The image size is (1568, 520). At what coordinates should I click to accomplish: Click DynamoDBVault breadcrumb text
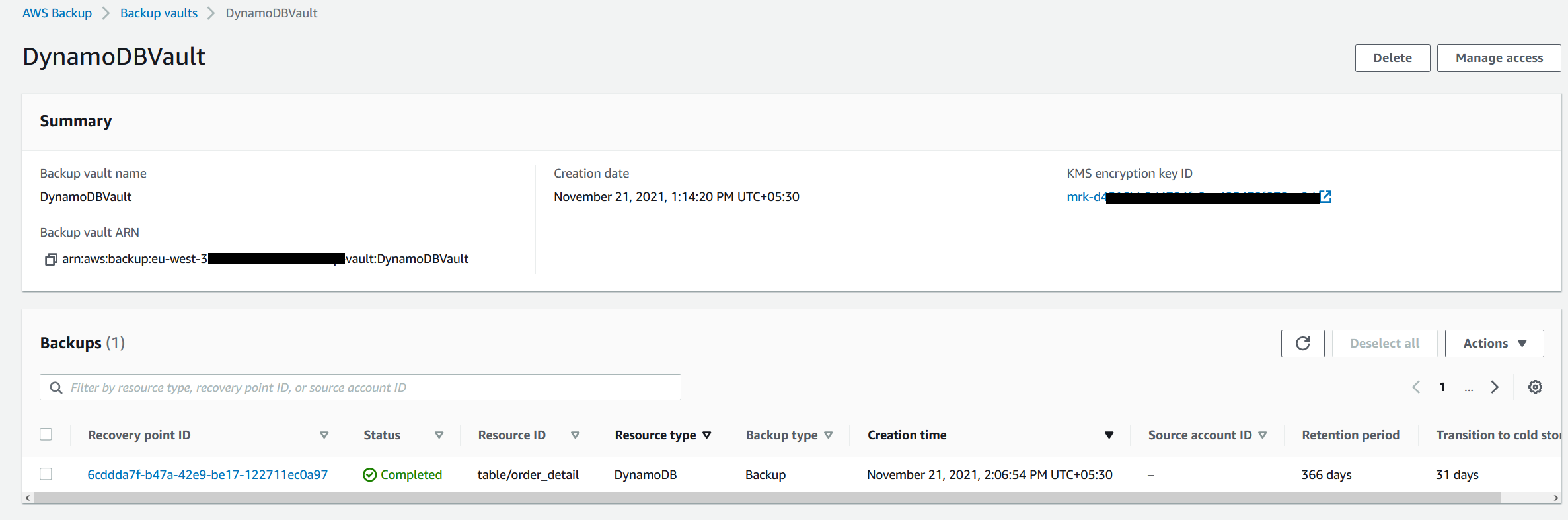[x=272, y=13]
